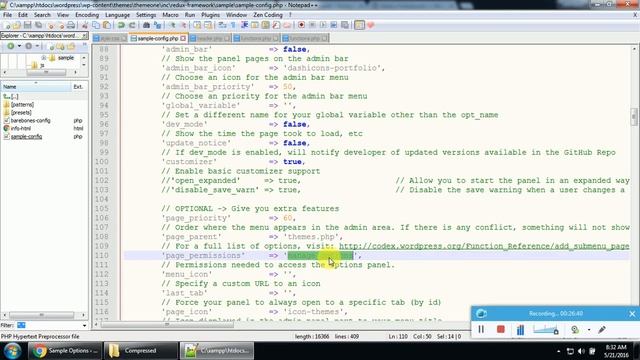
Task: Open the Language menu
Action: tap(117, 15)
